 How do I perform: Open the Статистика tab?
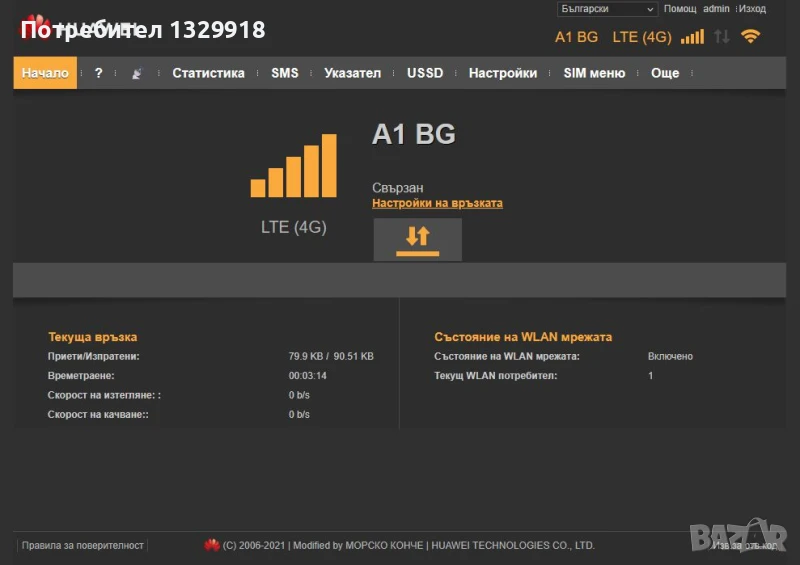208,73
